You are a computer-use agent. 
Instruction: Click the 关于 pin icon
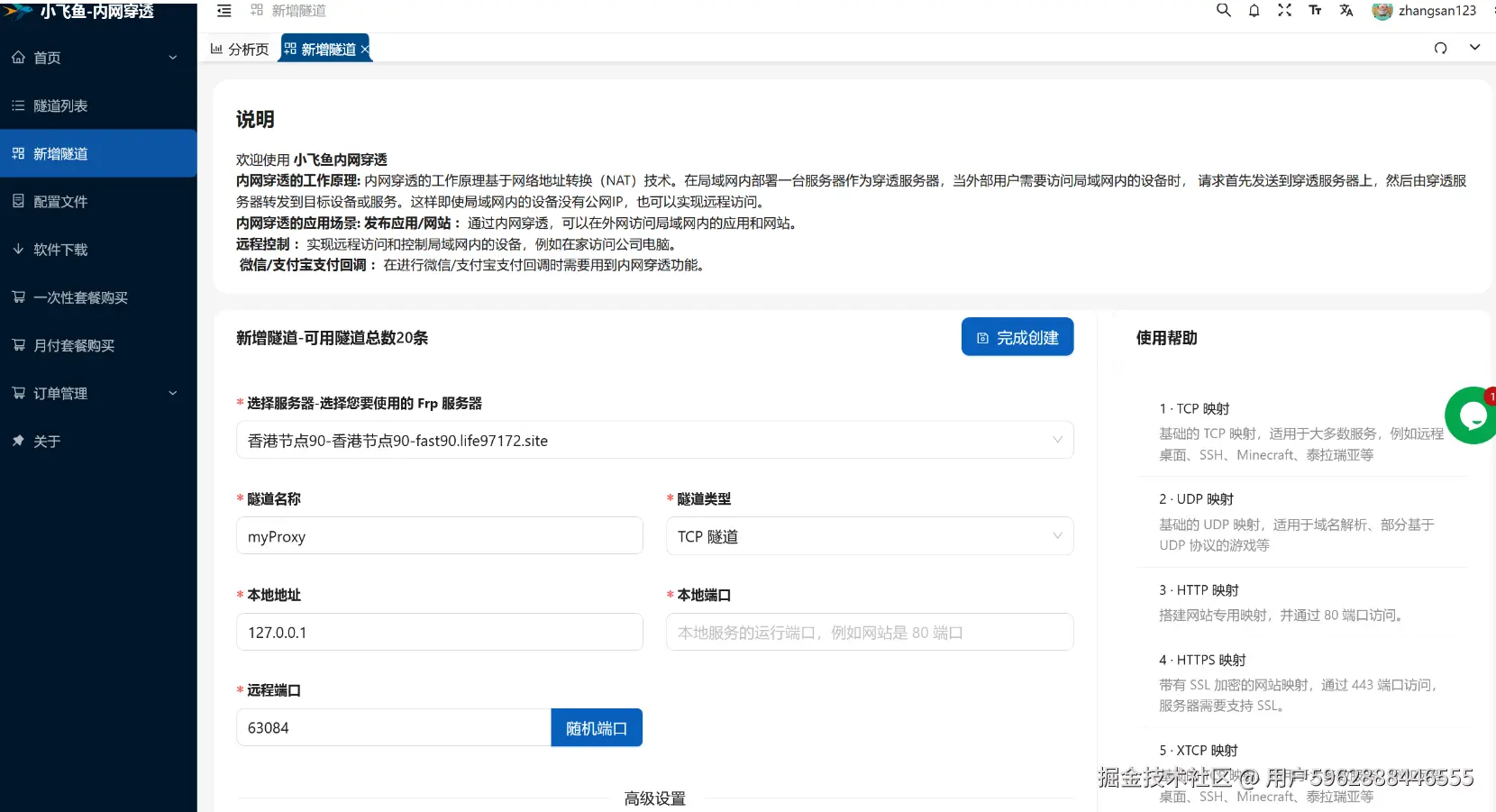(x=18, y=441)
